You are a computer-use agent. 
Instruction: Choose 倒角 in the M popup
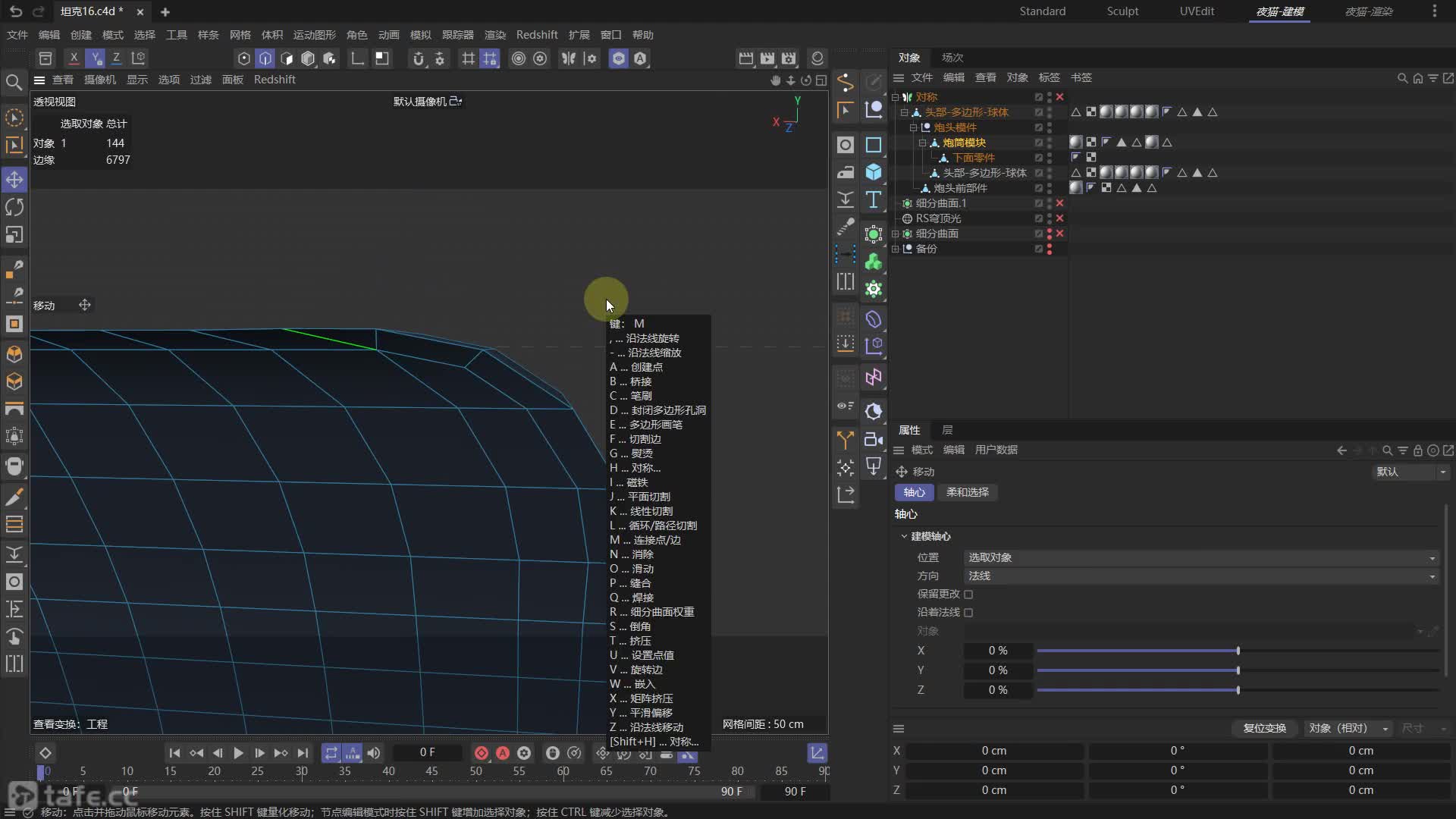630,626
